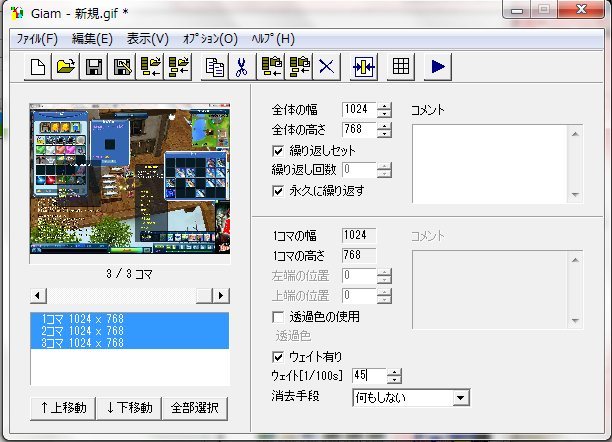Click first insert-from-file toolbar icon
This screenshot has width=612, height=442.
click(x=150, y=67)
